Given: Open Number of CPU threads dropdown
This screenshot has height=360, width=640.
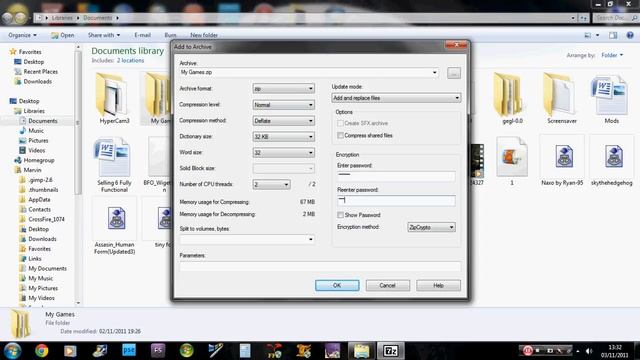Looking at the screenshot, I should (271, 184).
